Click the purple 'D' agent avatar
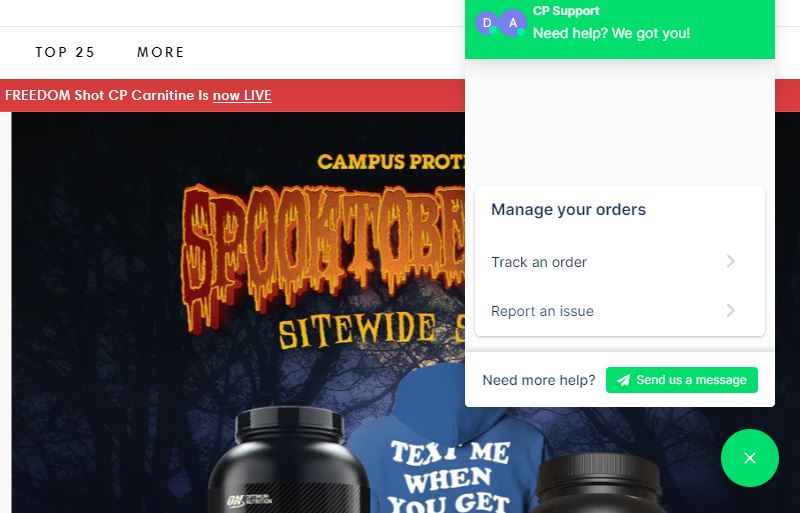This screenshot has height=513, width=800. [x=486, y=23]
